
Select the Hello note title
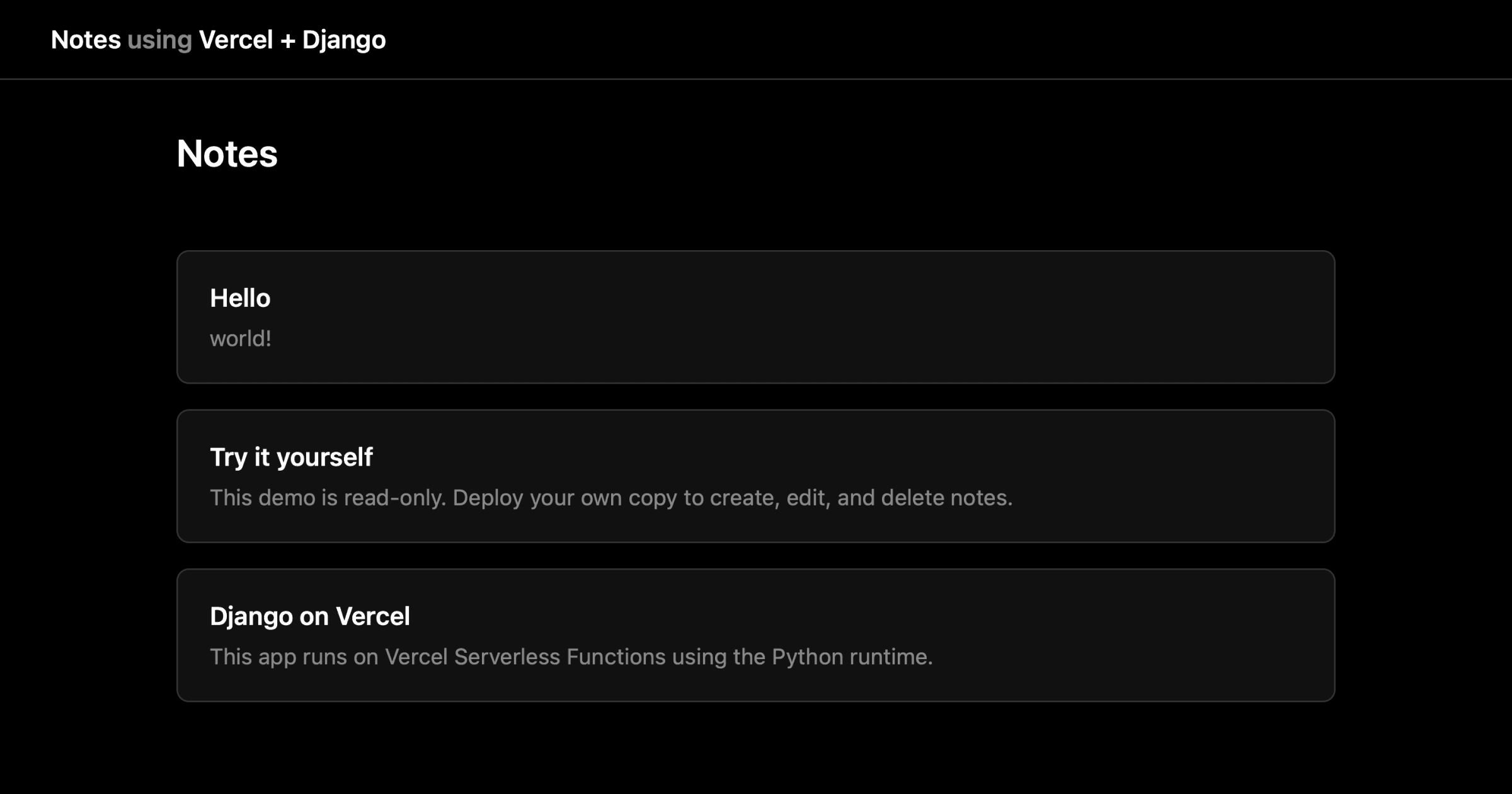(240, 297)
